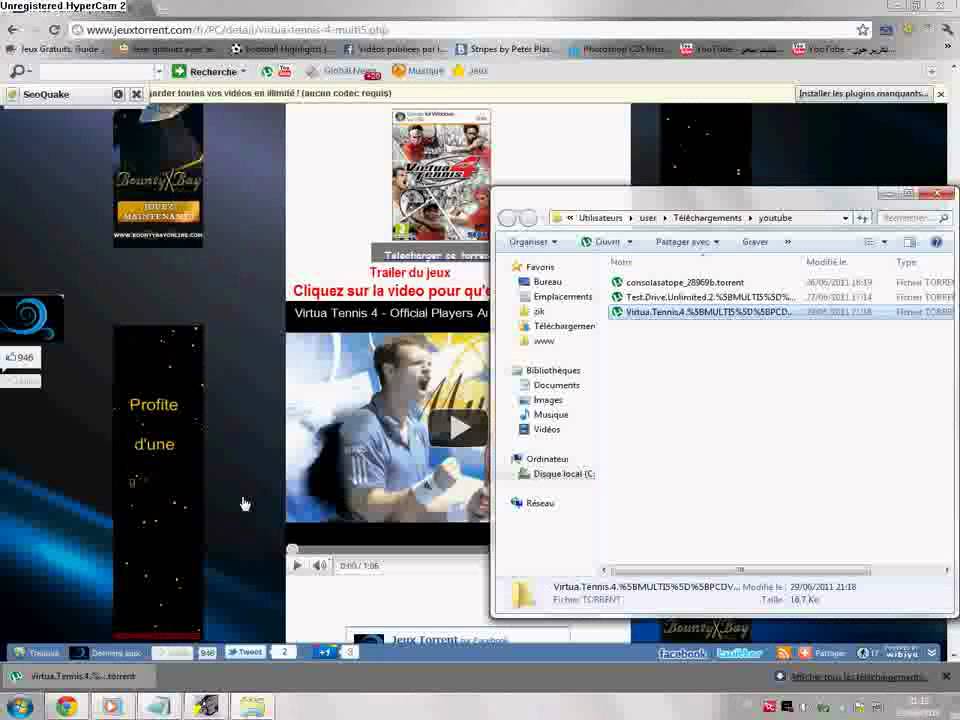Click the Windows Start orb
Image resolution: width=960 pixels, height=720 pixels.
[20, 706]
